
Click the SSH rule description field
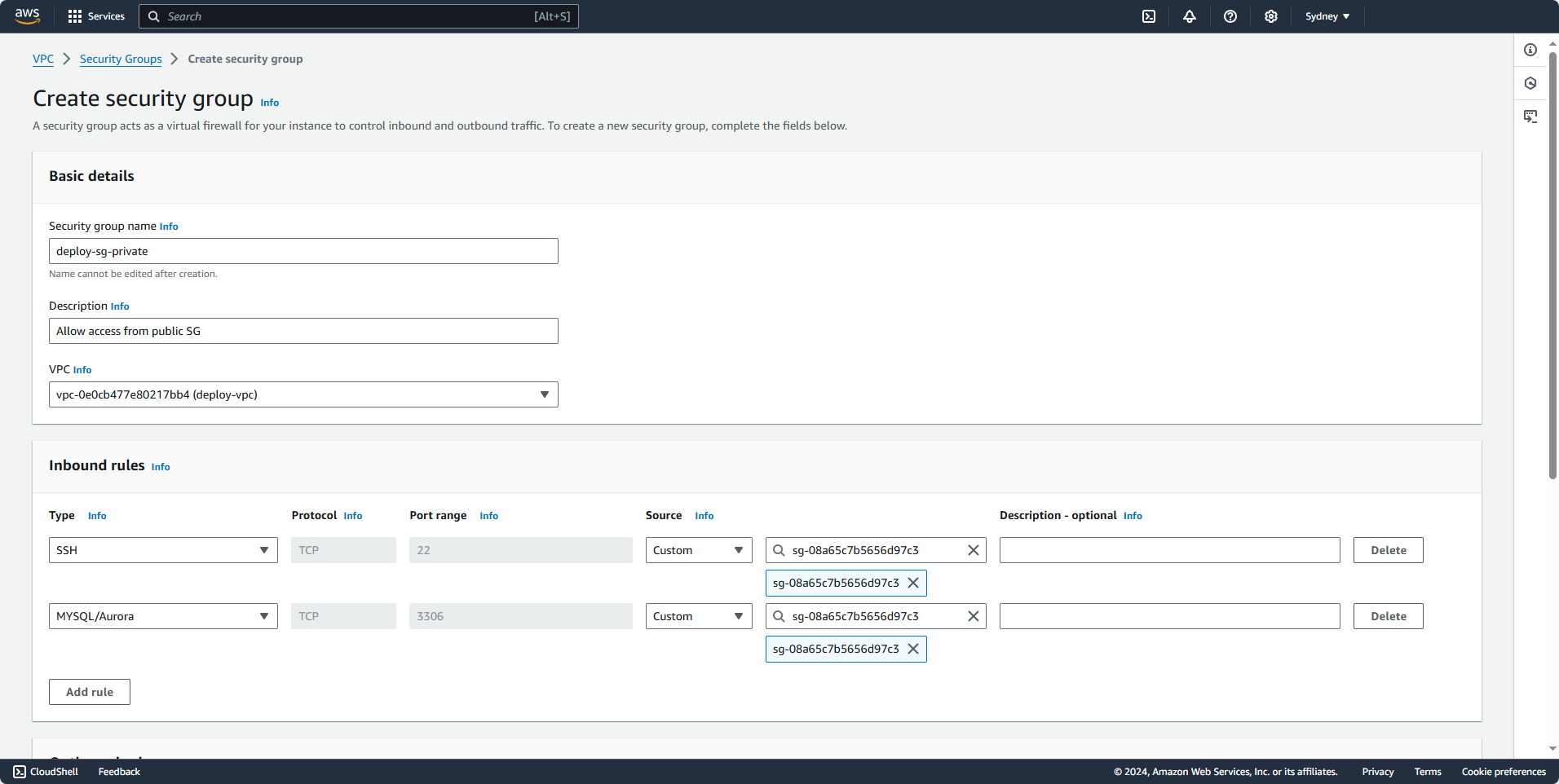1169,550
